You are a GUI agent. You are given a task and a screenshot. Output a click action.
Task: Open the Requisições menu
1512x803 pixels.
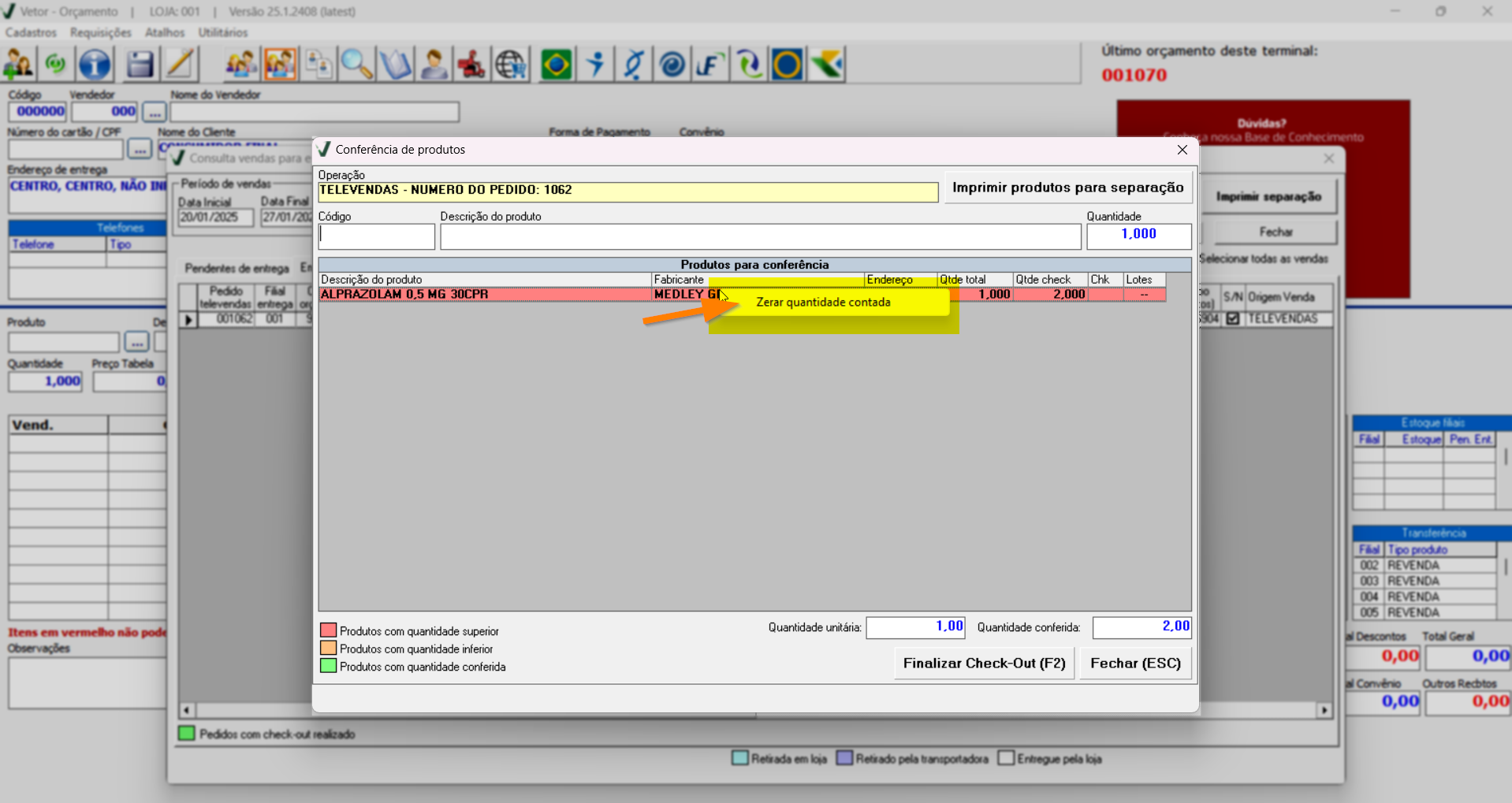coord(101,32)
